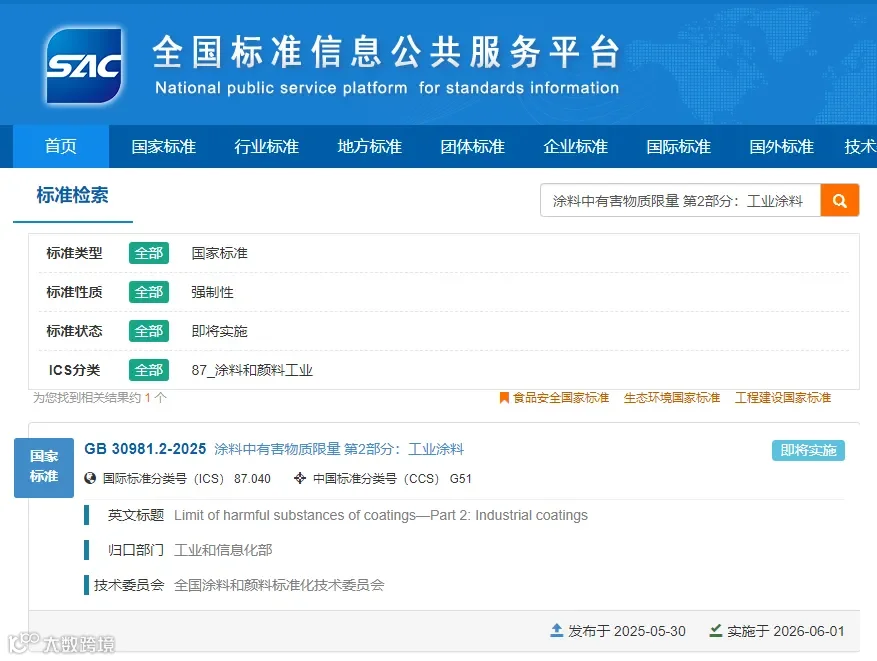
Task: Select 全部 for 标准类型 filter
Action: pos(149,253)
